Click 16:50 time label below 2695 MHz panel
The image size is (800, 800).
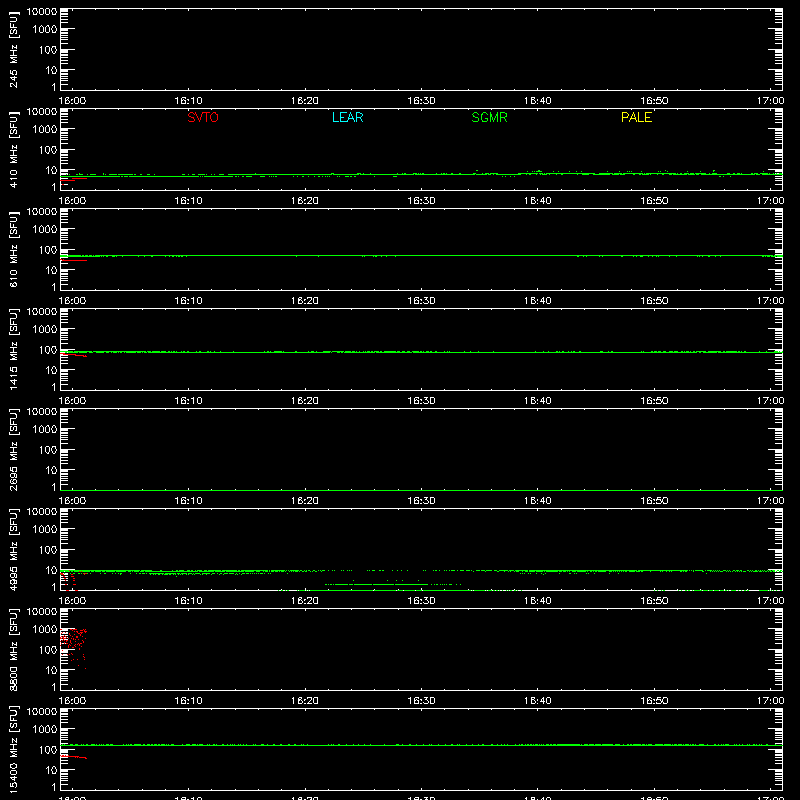tap(654, 501)
